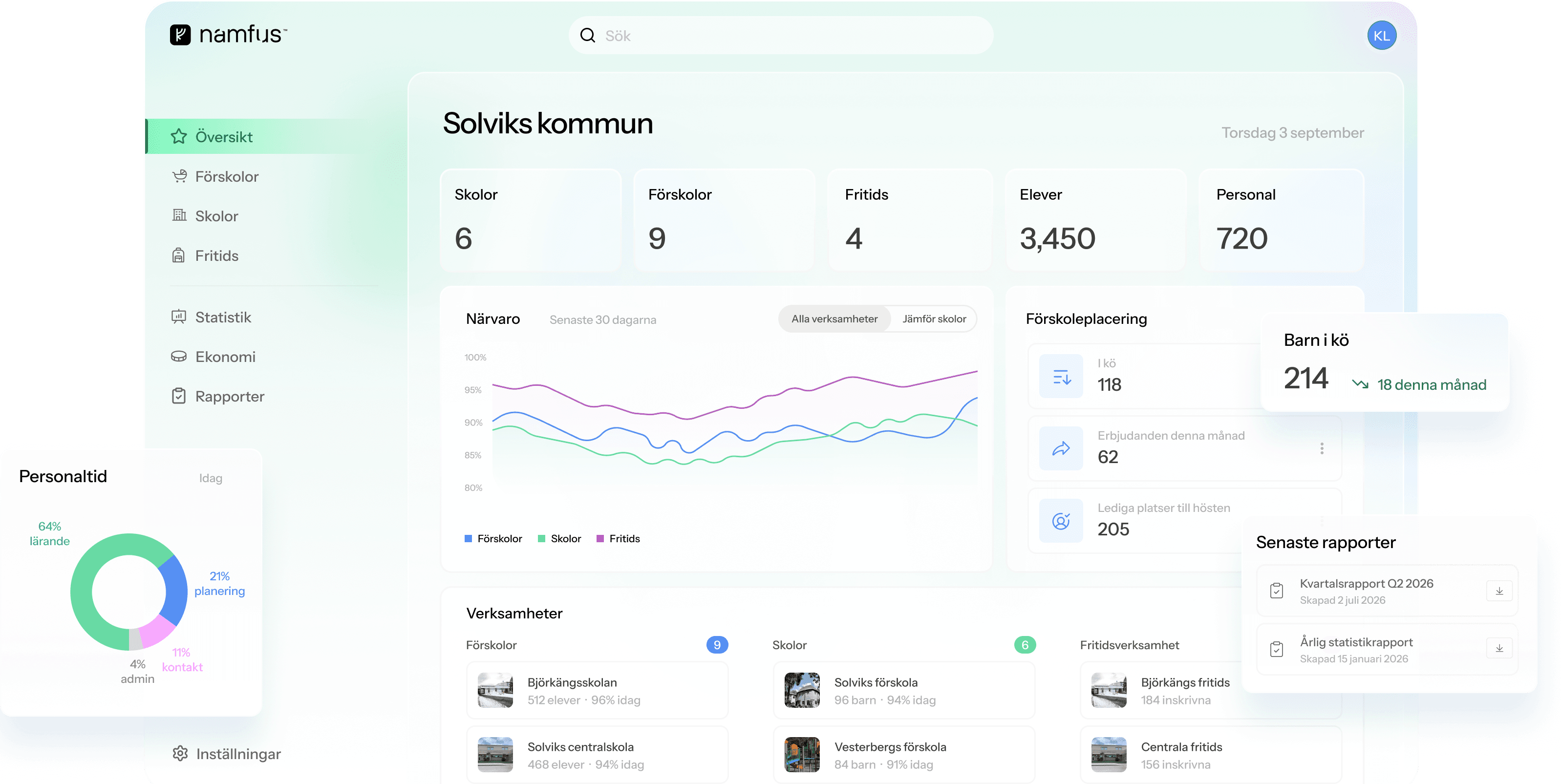Switch to Jämför skolor view
1561x784 pixels.
pos(934,318)
